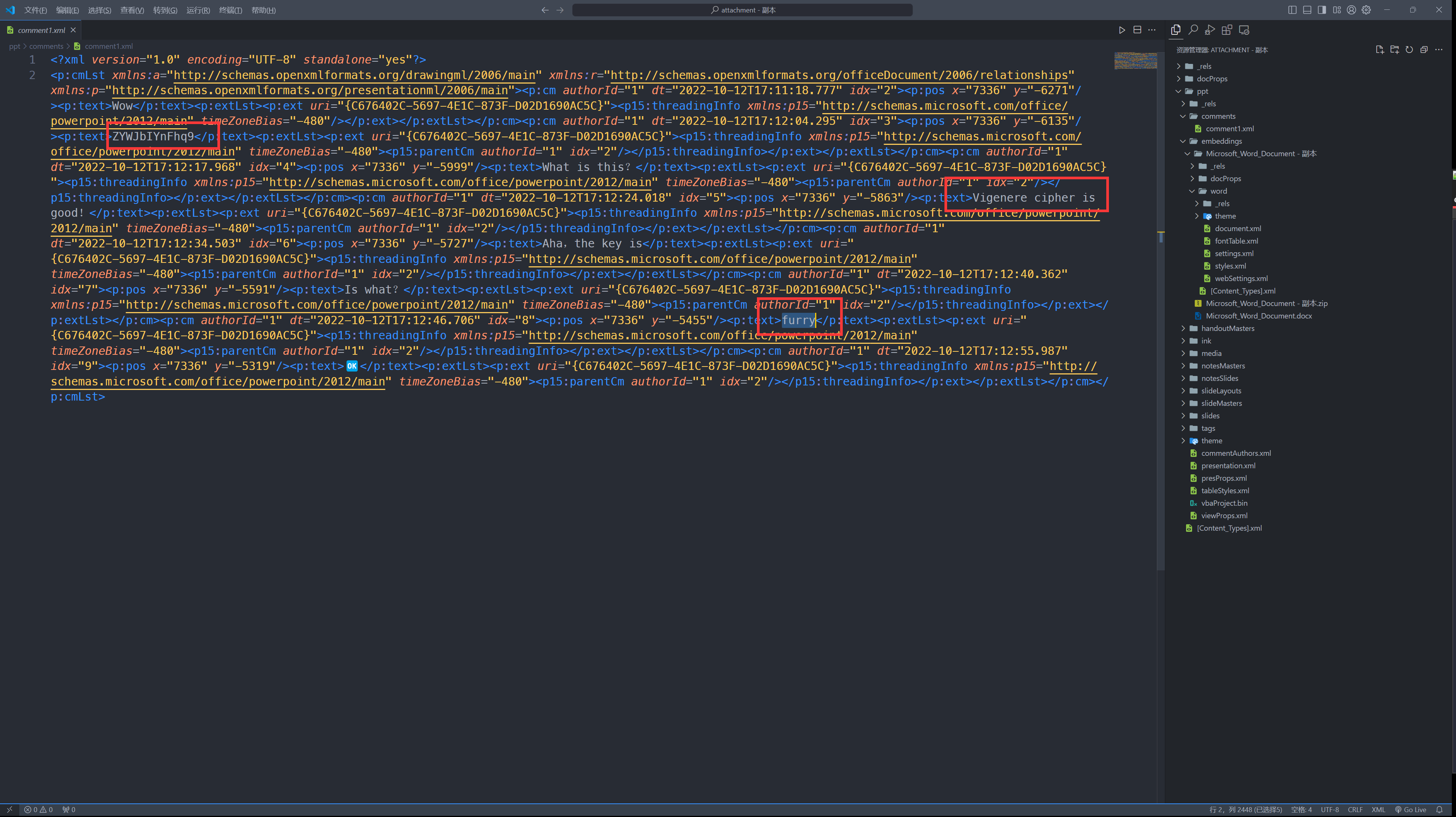Create a new file in Explorer

[1380, 50]
